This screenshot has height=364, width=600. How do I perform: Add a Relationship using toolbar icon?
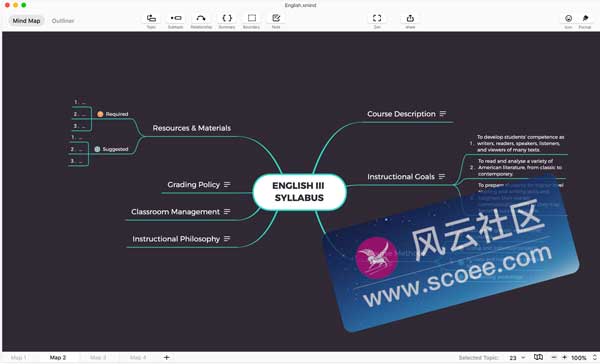[x=201, y=18]
